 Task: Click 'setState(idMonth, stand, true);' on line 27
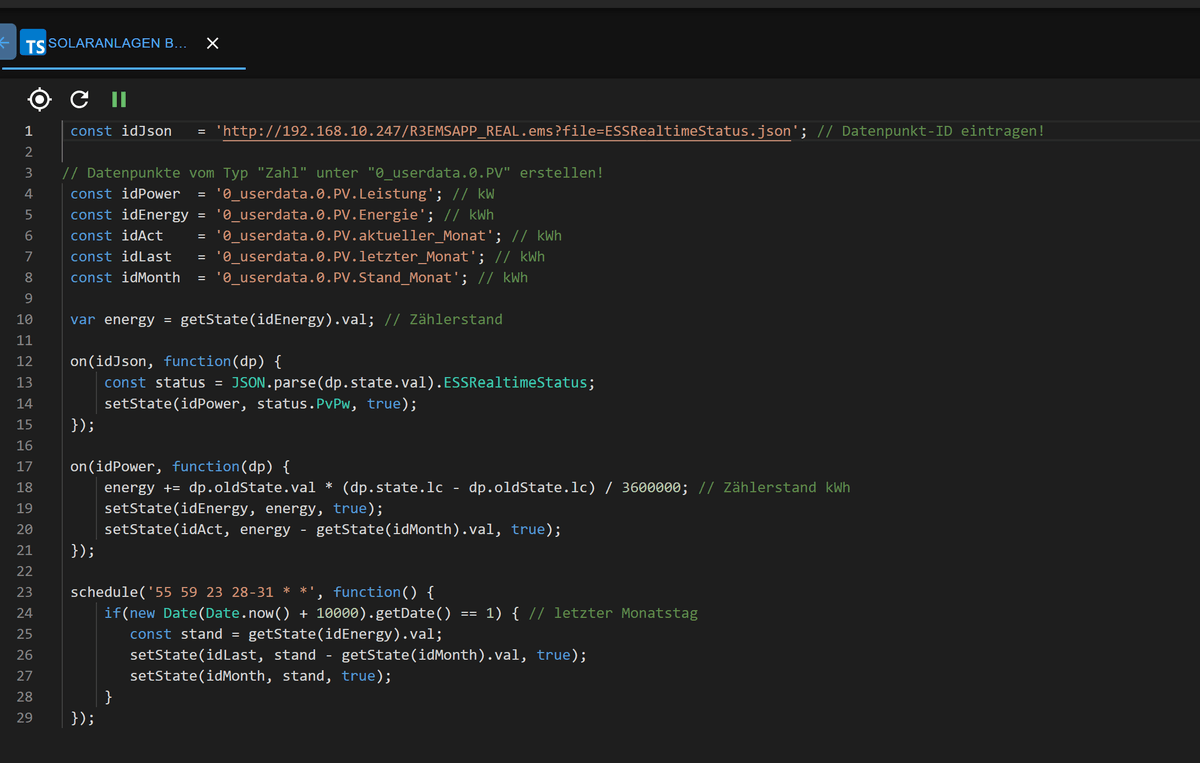pos(261,677)
